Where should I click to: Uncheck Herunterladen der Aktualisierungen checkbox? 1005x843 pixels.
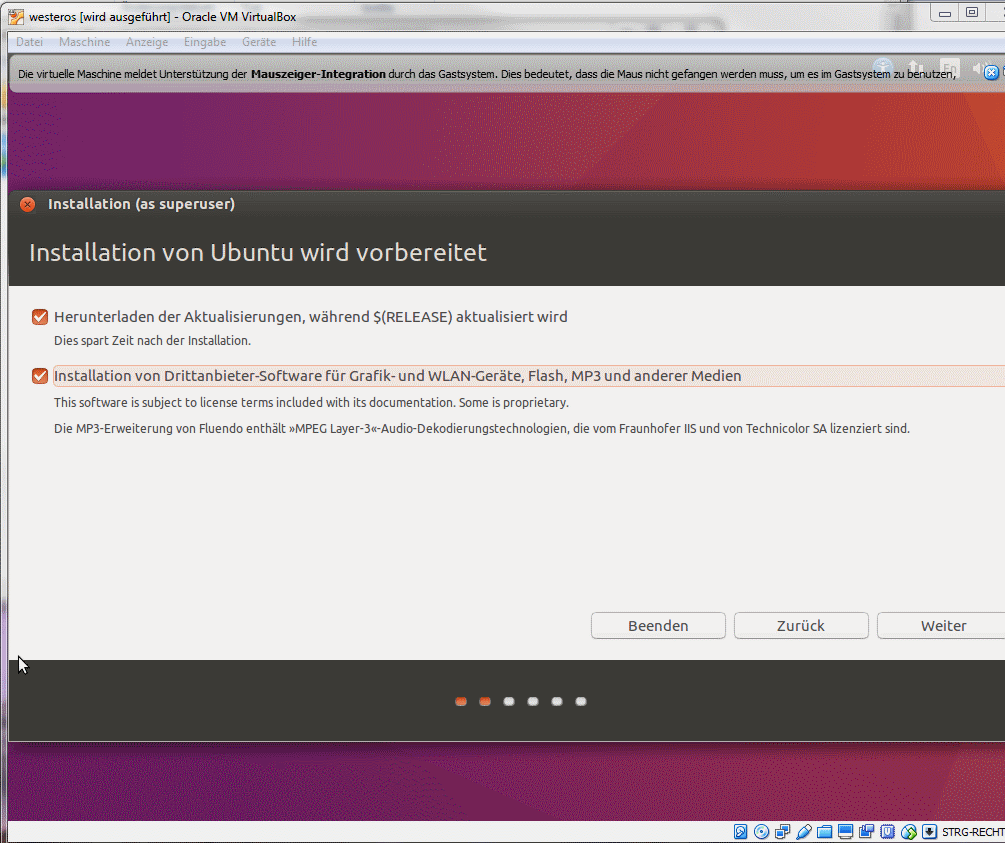(x=40, y=317)
